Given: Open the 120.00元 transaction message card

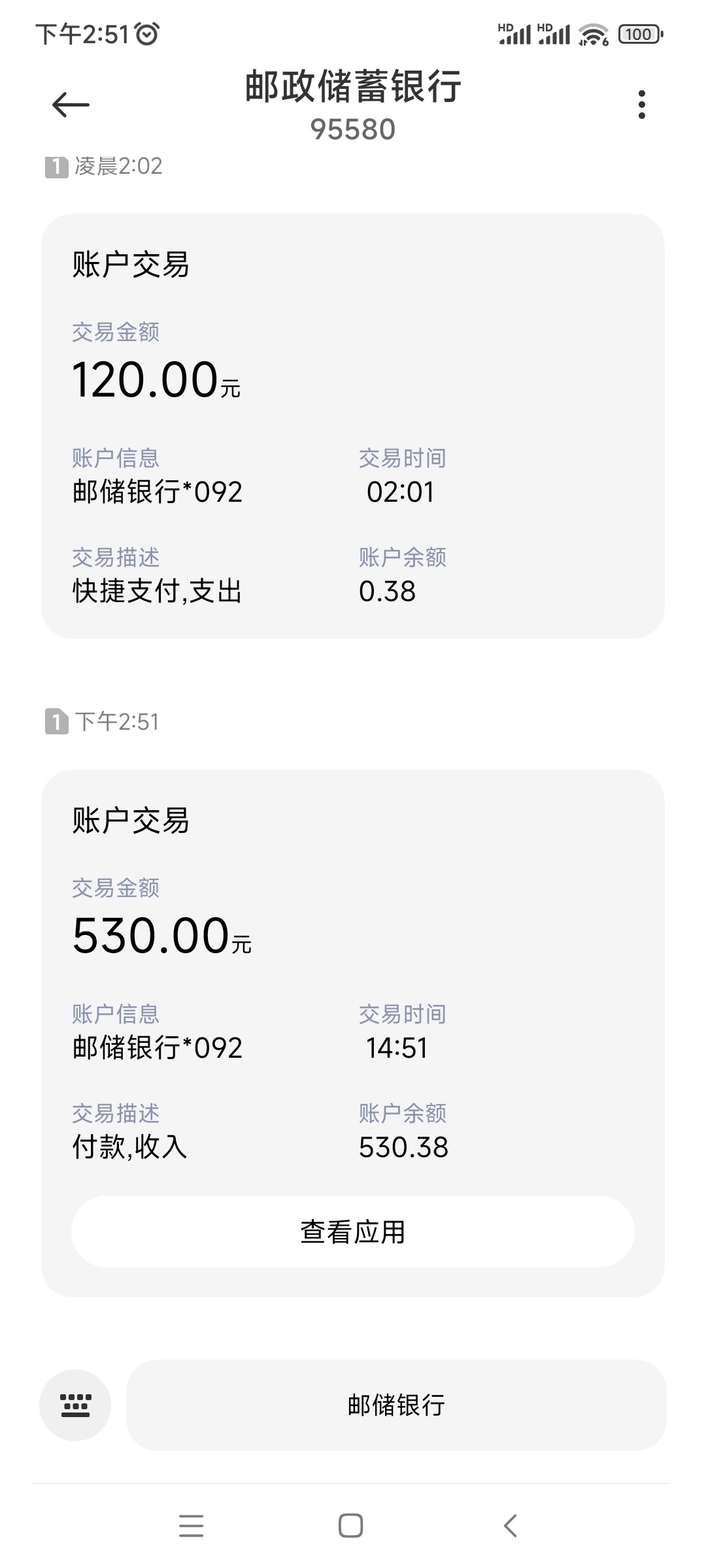Looking at the screenshot, I should [353, 426].
